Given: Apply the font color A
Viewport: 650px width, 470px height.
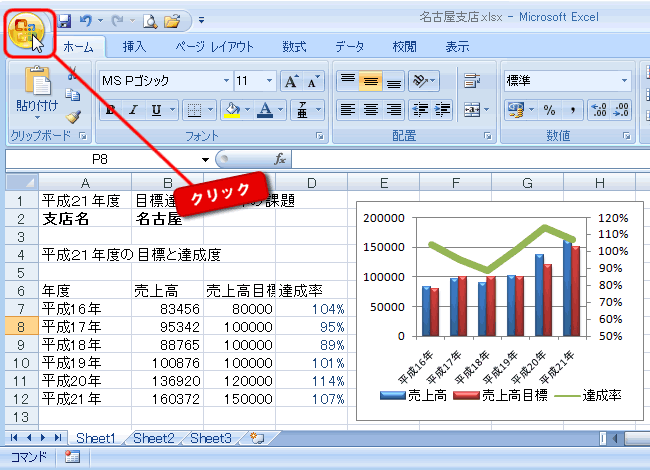Looking at the screenshot, I should click(265, 110).
